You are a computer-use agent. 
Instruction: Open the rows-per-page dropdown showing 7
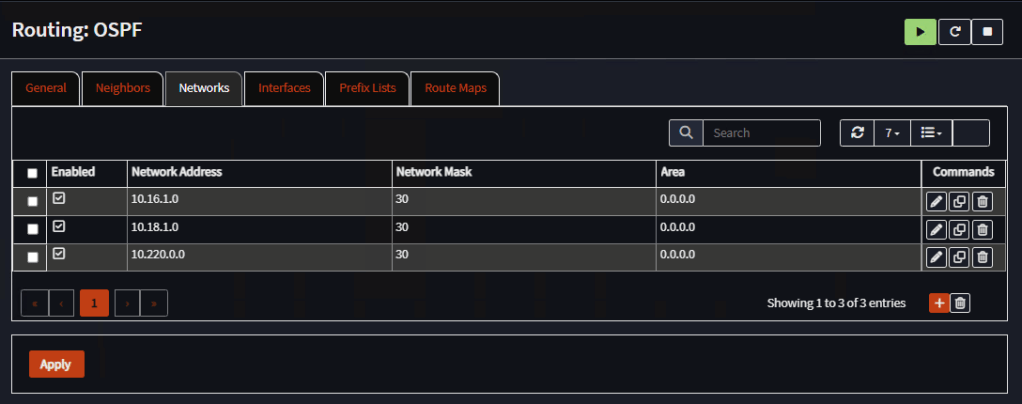892,133
